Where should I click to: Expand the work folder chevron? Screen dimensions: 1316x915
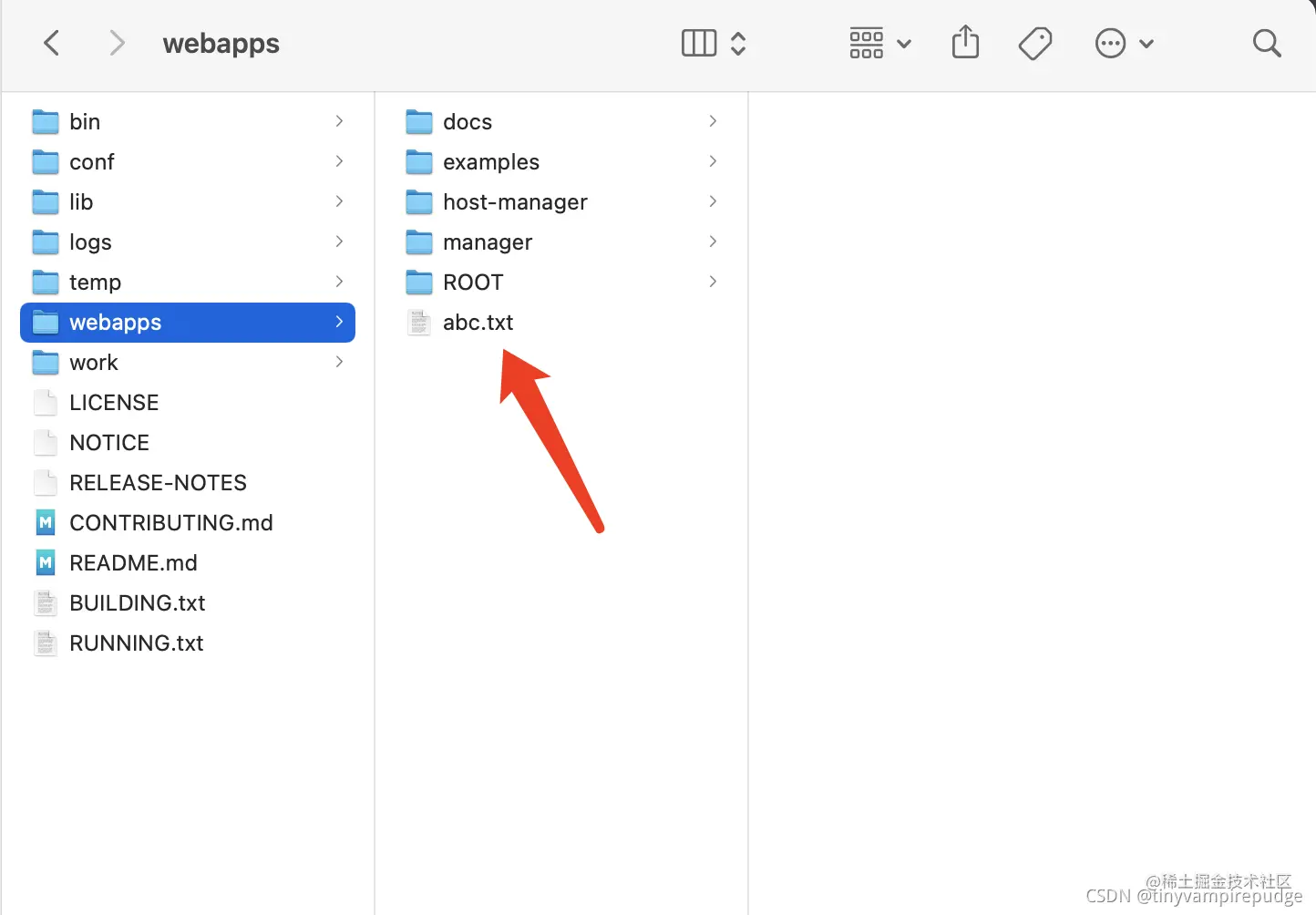pos(339,362)
